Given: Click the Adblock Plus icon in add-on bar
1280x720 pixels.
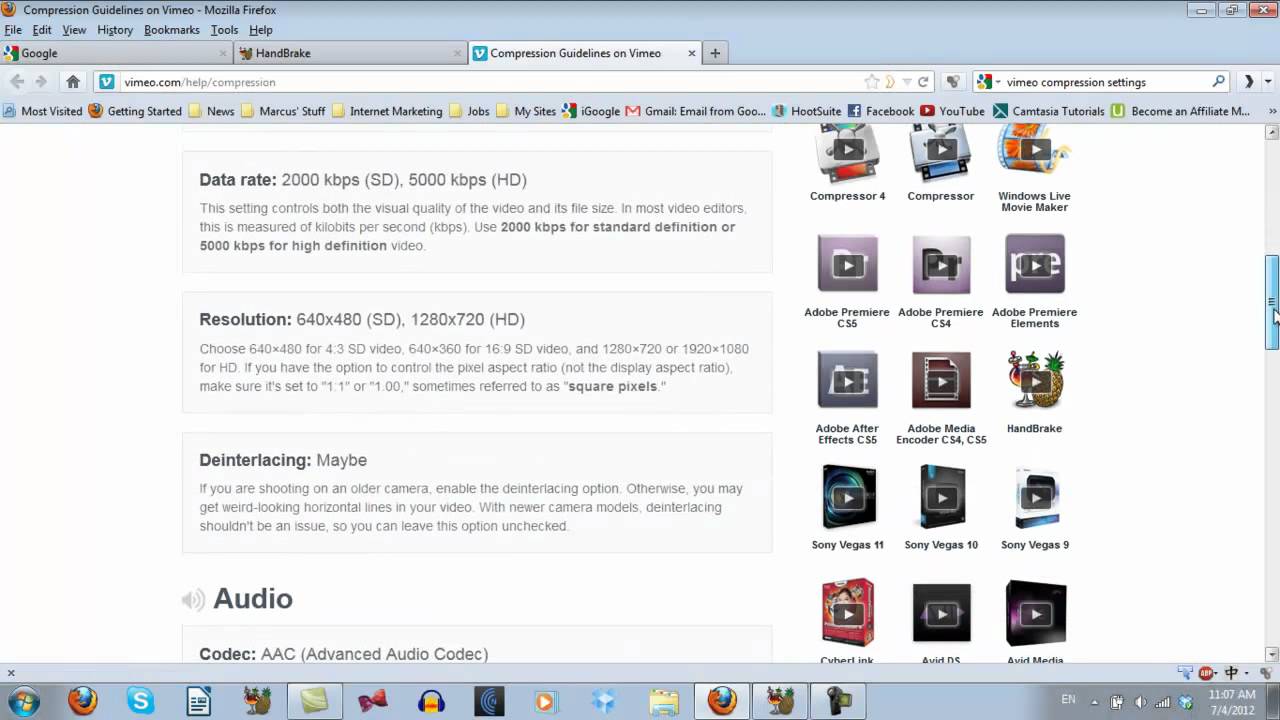Looking at the screenshot, I should [1207, 673].
